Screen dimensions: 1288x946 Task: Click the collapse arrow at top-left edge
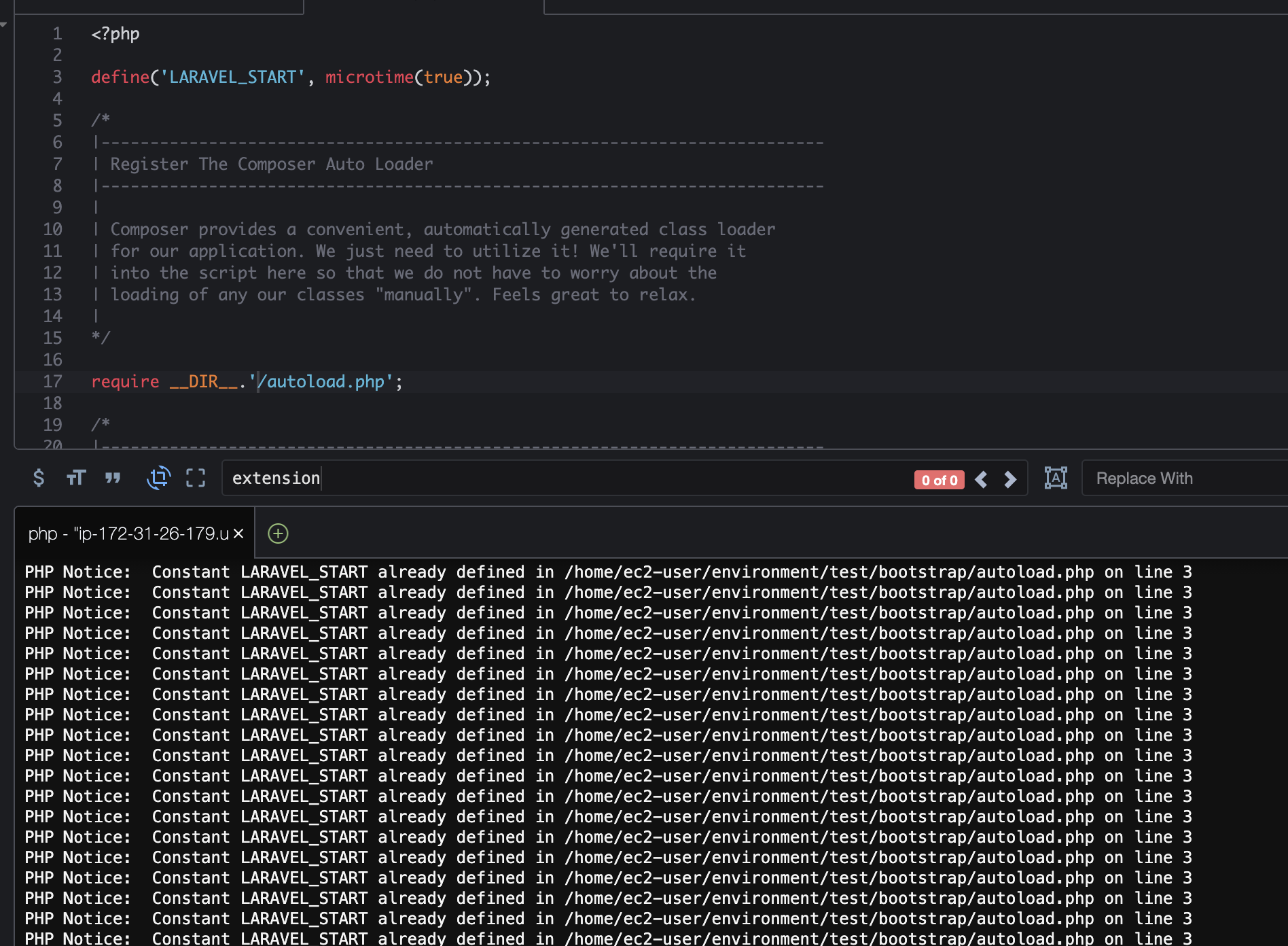coord(4,24)
